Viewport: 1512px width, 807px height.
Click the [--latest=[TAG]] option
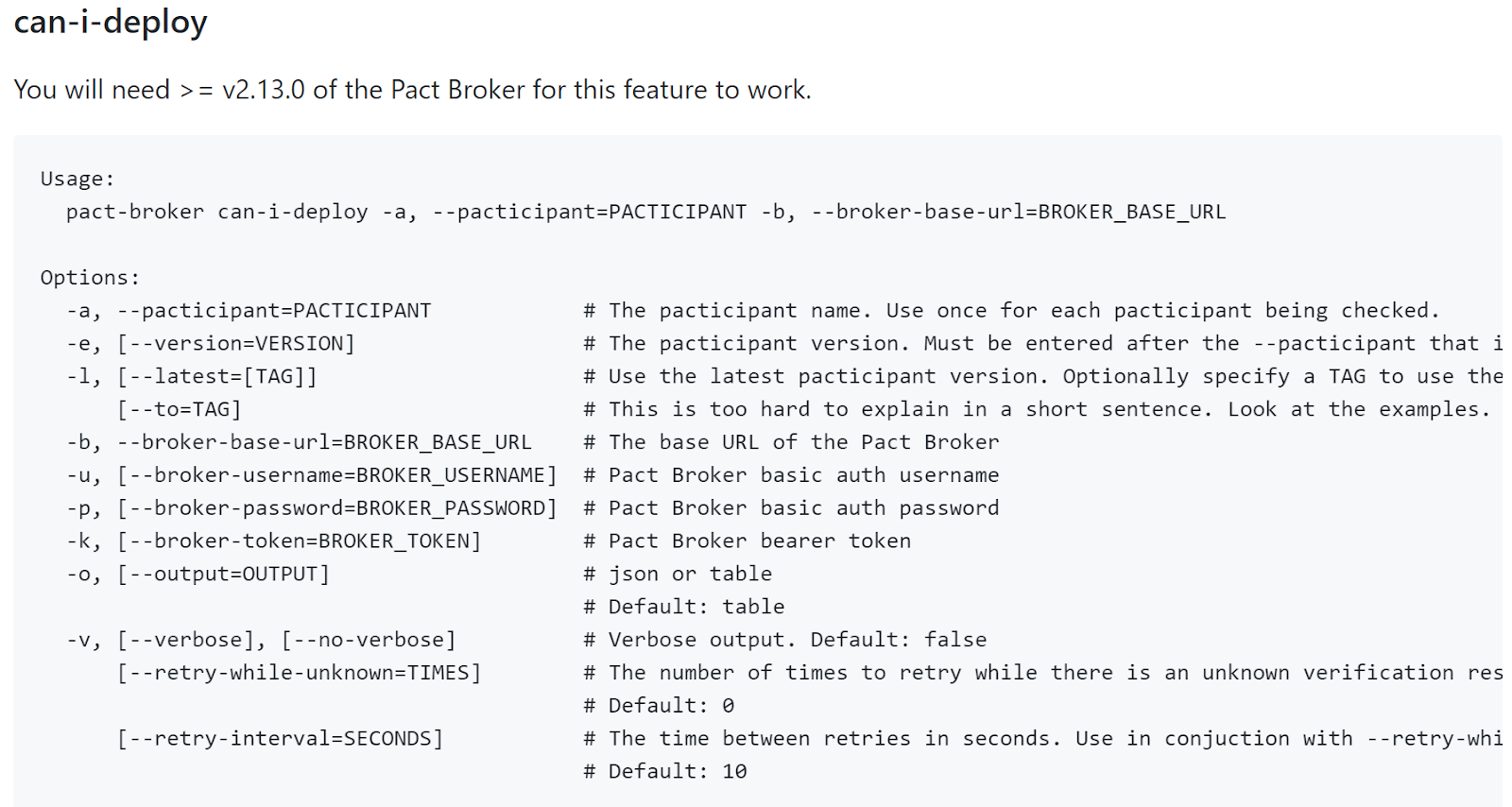click(x=217, y=377)
